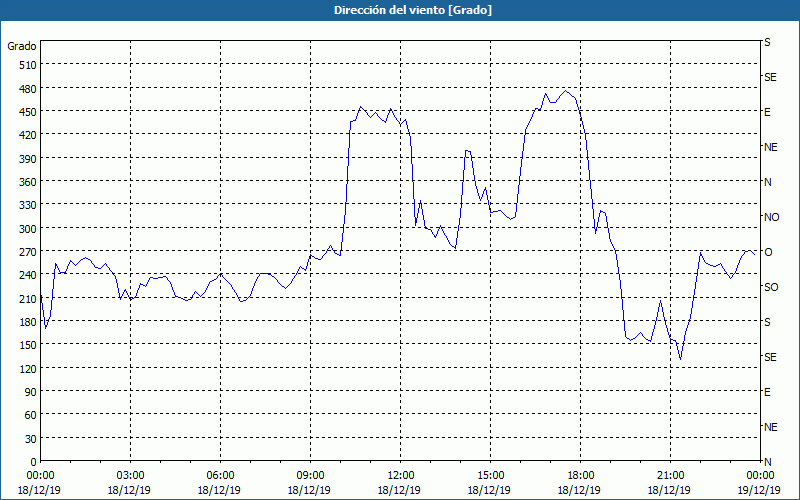Click the 210 left axis label
The image size is (800, 500).
point(29,298)
